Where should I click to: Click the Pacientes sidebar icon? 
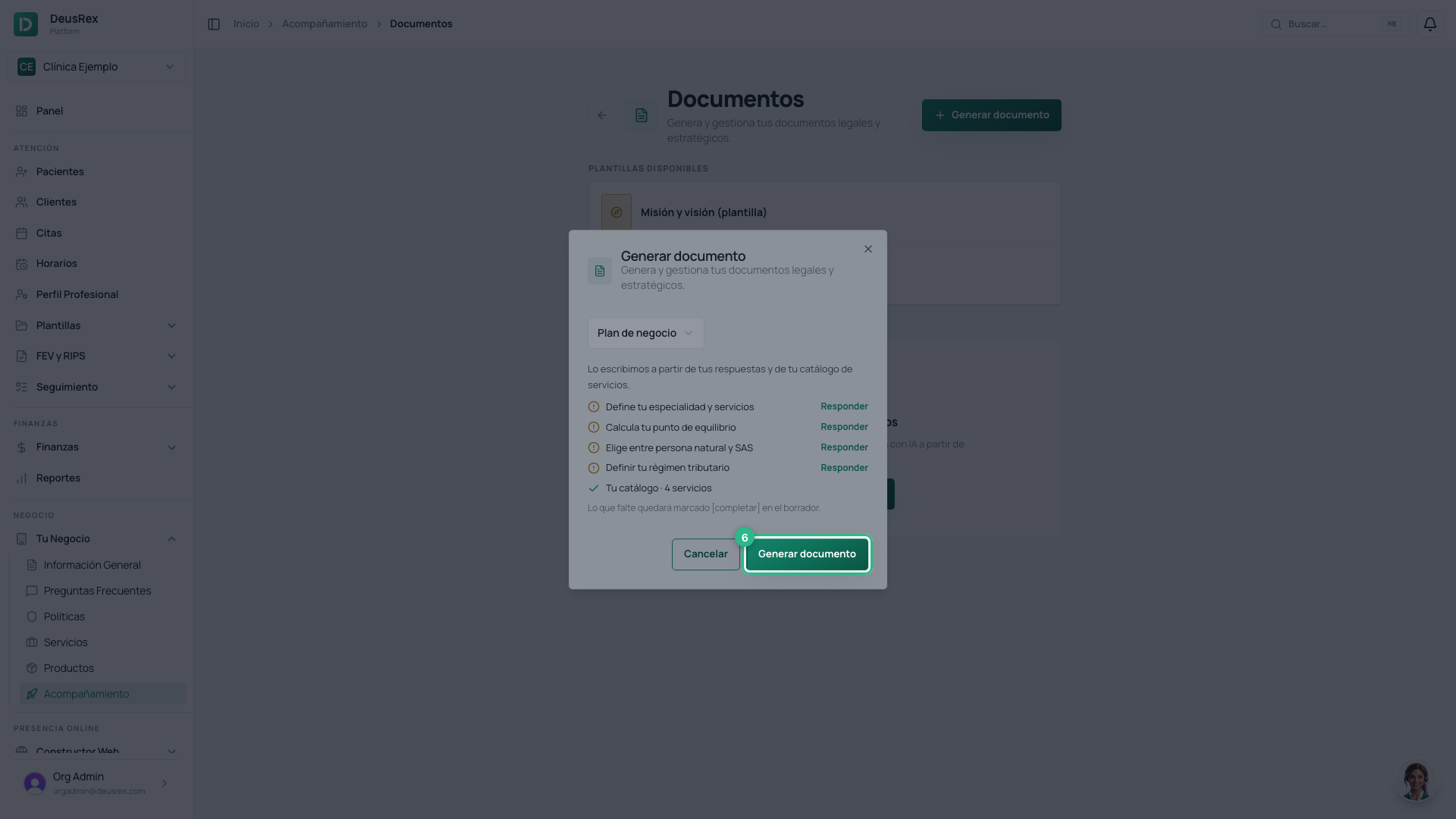[21, 172]
